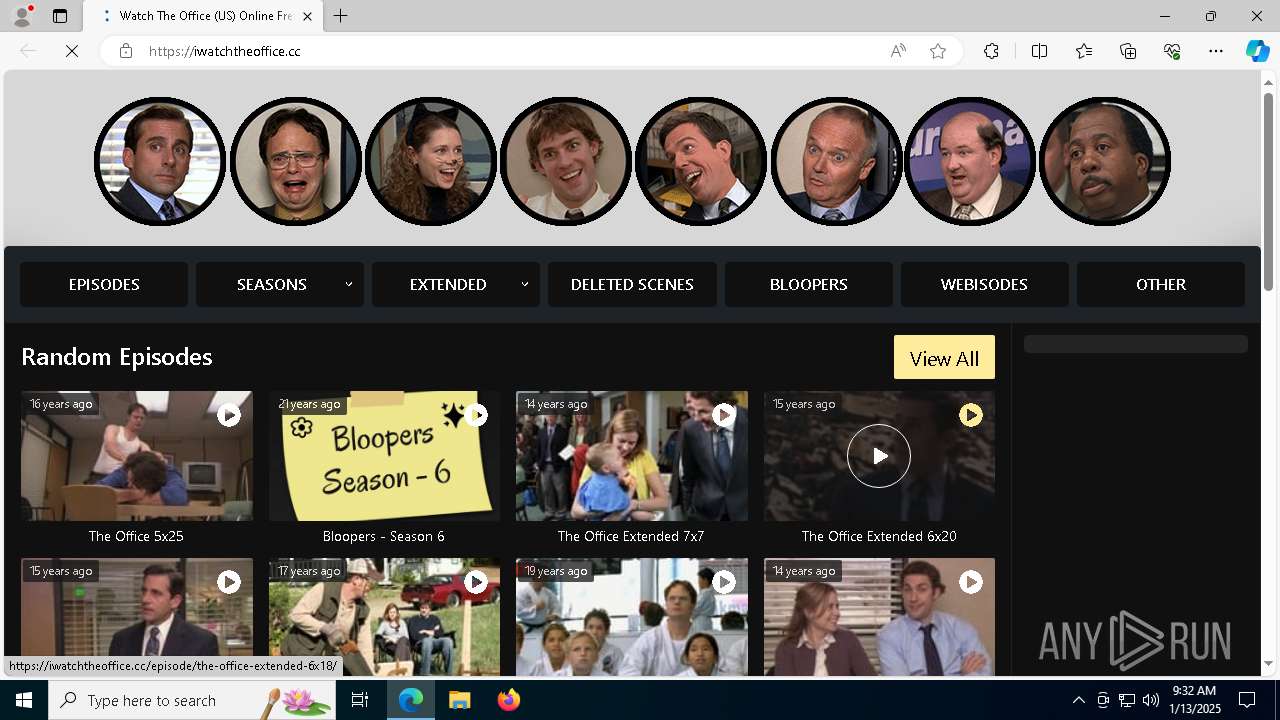Viewport: 1280px width, 720px height.
Task: Open DELETED SCENES menu item
Action: [632, 284]
